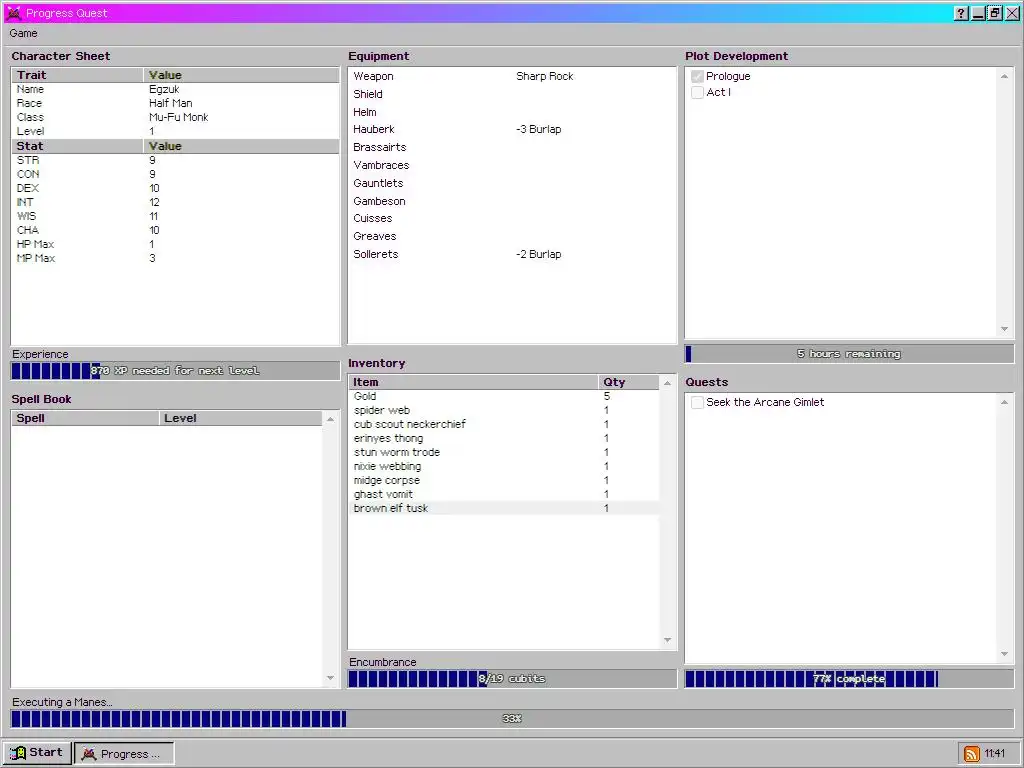Image resolution: width=1024 pixels, height=768 pixels.
Task: Click the Spell column header
Action: 85,419
